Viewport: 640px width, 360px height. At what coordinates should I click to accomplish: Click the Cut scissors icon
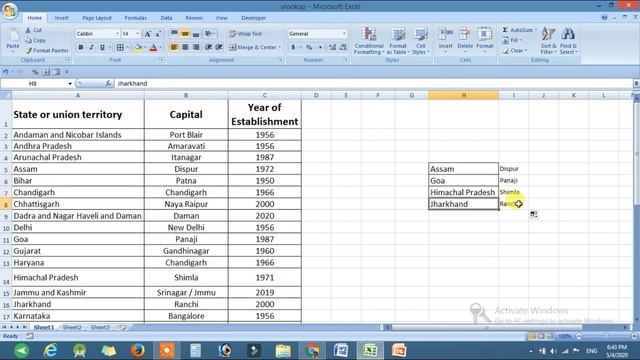click(x=28, y=30)
